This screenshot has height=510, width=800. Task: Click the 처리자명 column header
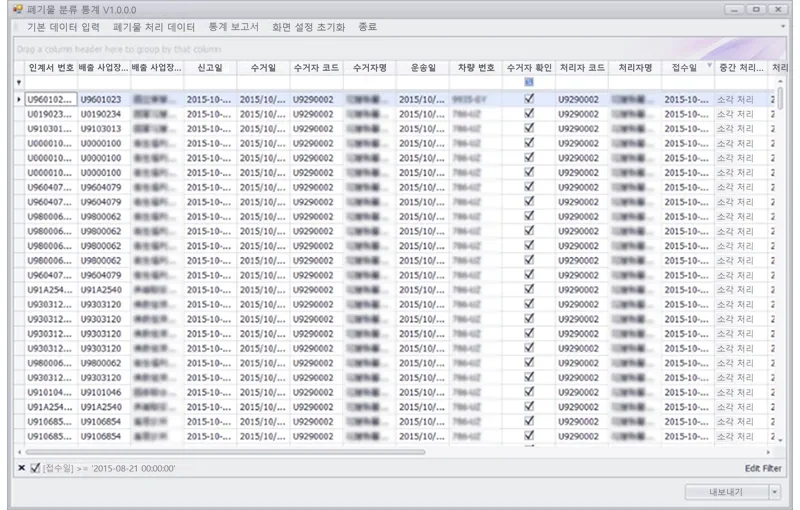[x=635, y=68]
